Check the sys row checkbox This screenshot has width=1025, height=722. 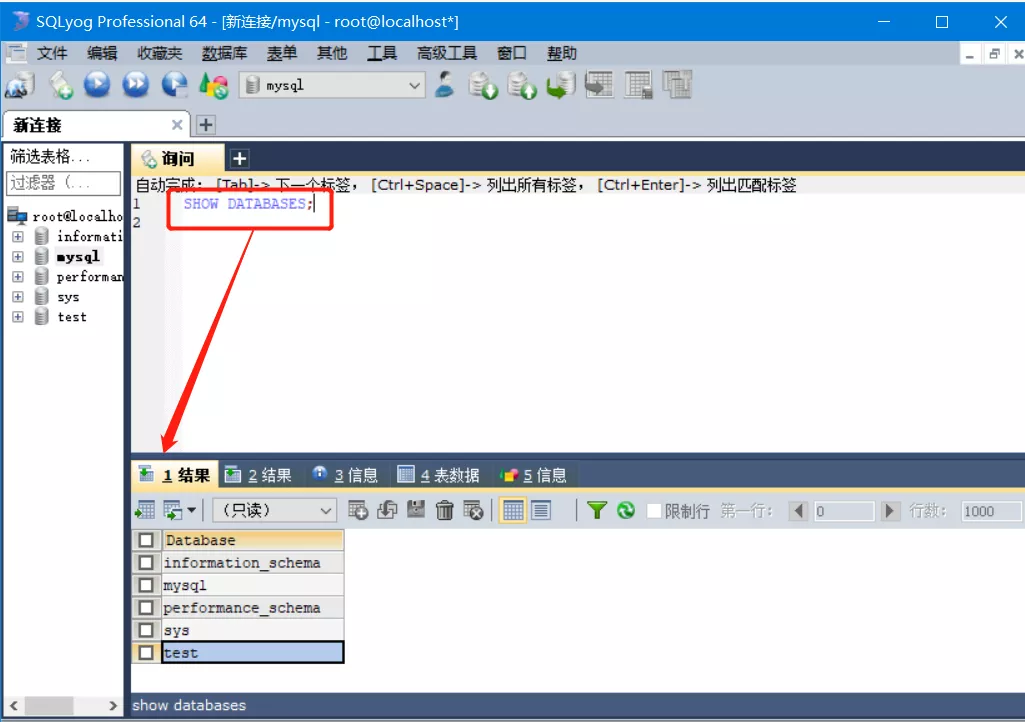tap(146, 630)
